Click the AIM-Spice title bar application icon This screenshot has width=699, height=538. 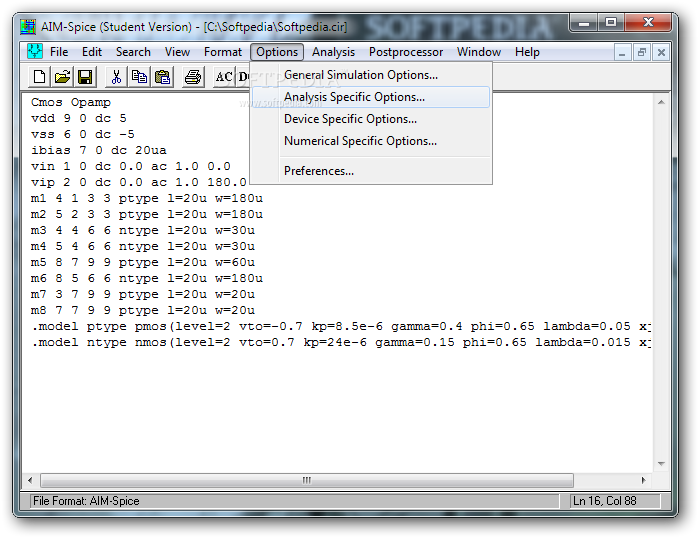pyautogui.click(x=28, y=27)
